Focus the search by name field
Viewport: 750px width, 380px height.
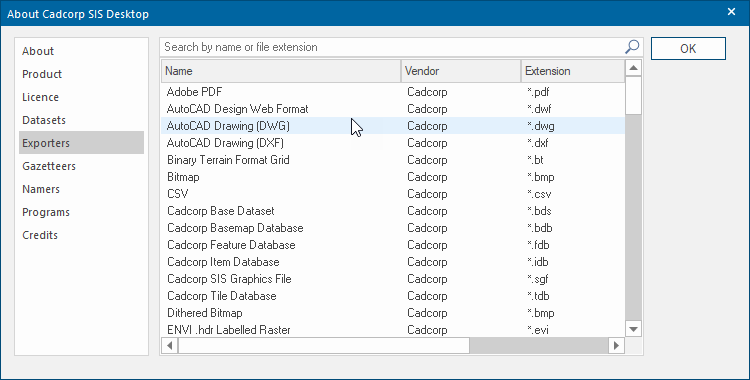pyautogui.click(x=392, y=47)
